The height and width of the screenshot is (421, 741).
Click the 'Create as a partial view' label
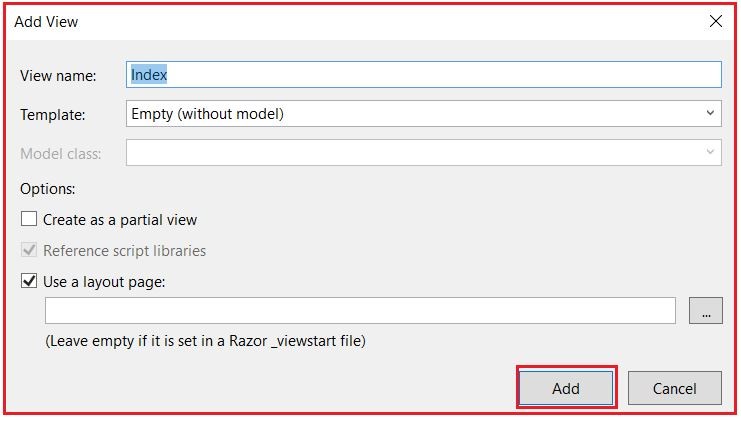[120, 220]
